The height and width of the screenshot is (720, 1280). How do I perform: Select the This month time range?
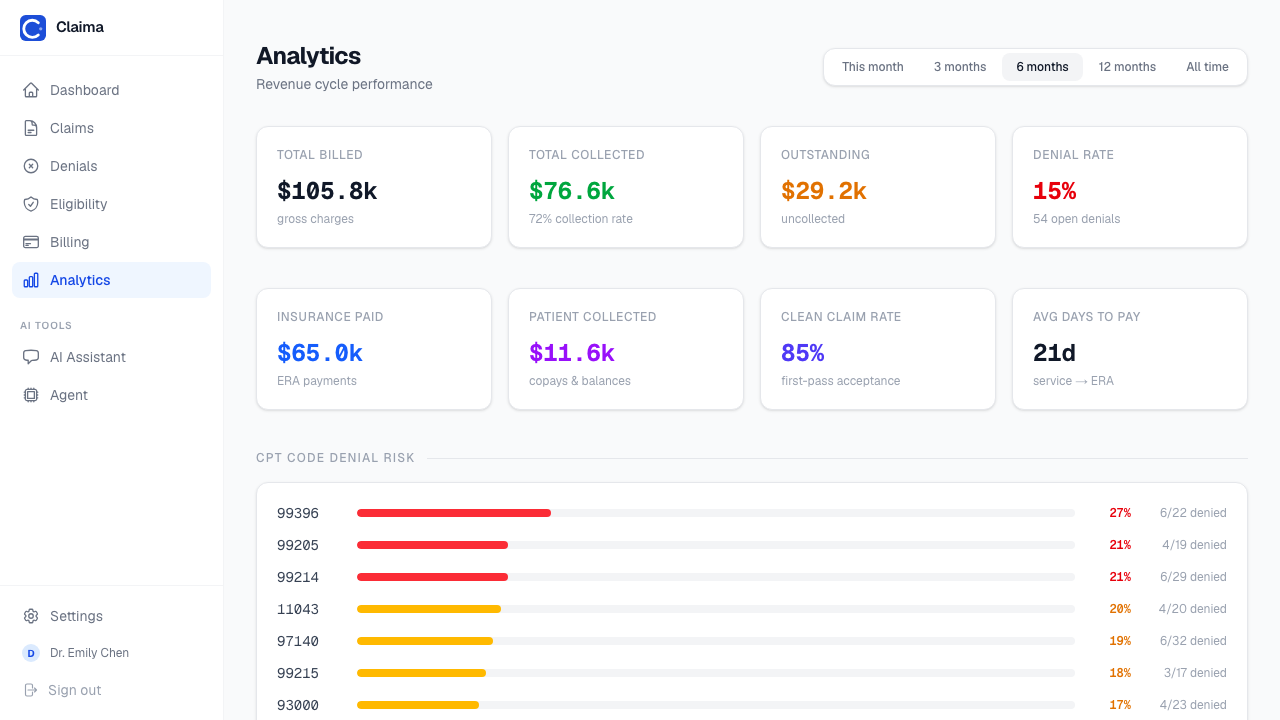(873, 67)
